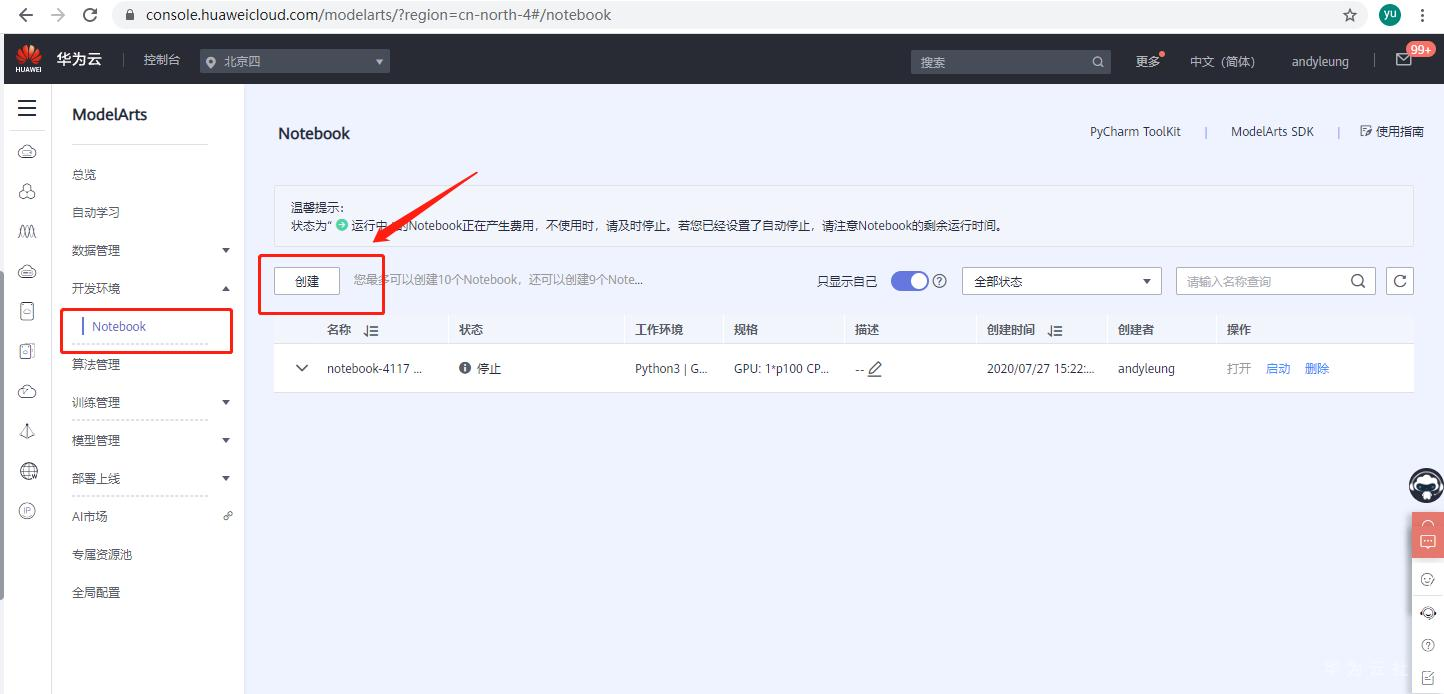Click the robot assistant avatar
This screenshot has height=694, width=1444.
[1426, 486]
